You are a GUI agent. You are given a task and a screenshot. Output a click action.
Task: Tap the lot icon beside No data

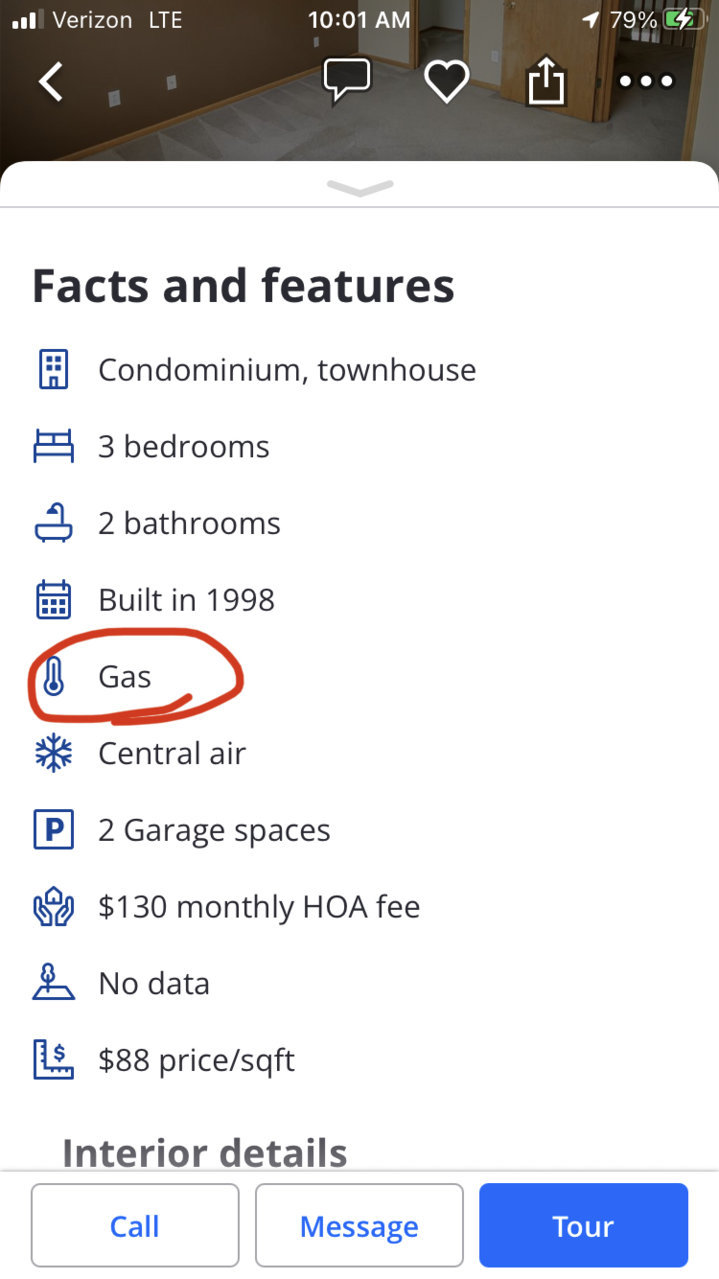[x=53, y=983]
